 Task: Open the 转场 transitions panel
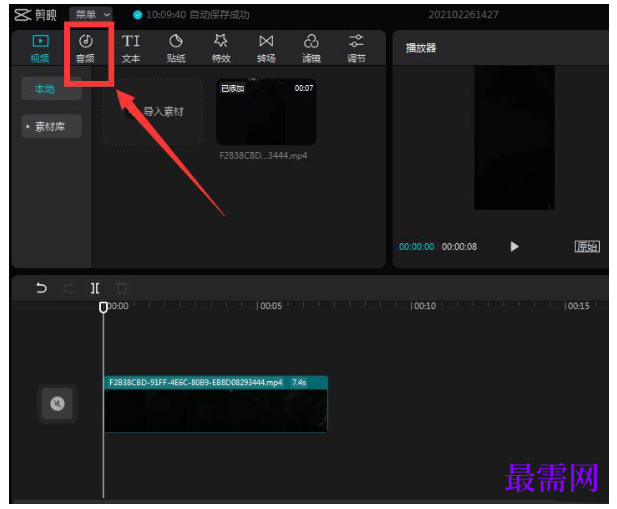[266, 49]
